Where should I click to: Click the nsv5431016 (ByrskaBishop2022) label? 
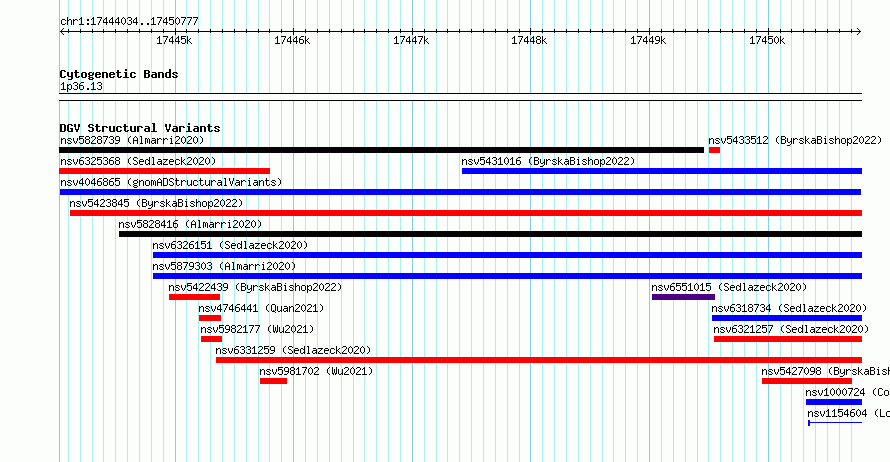[548, 161]
